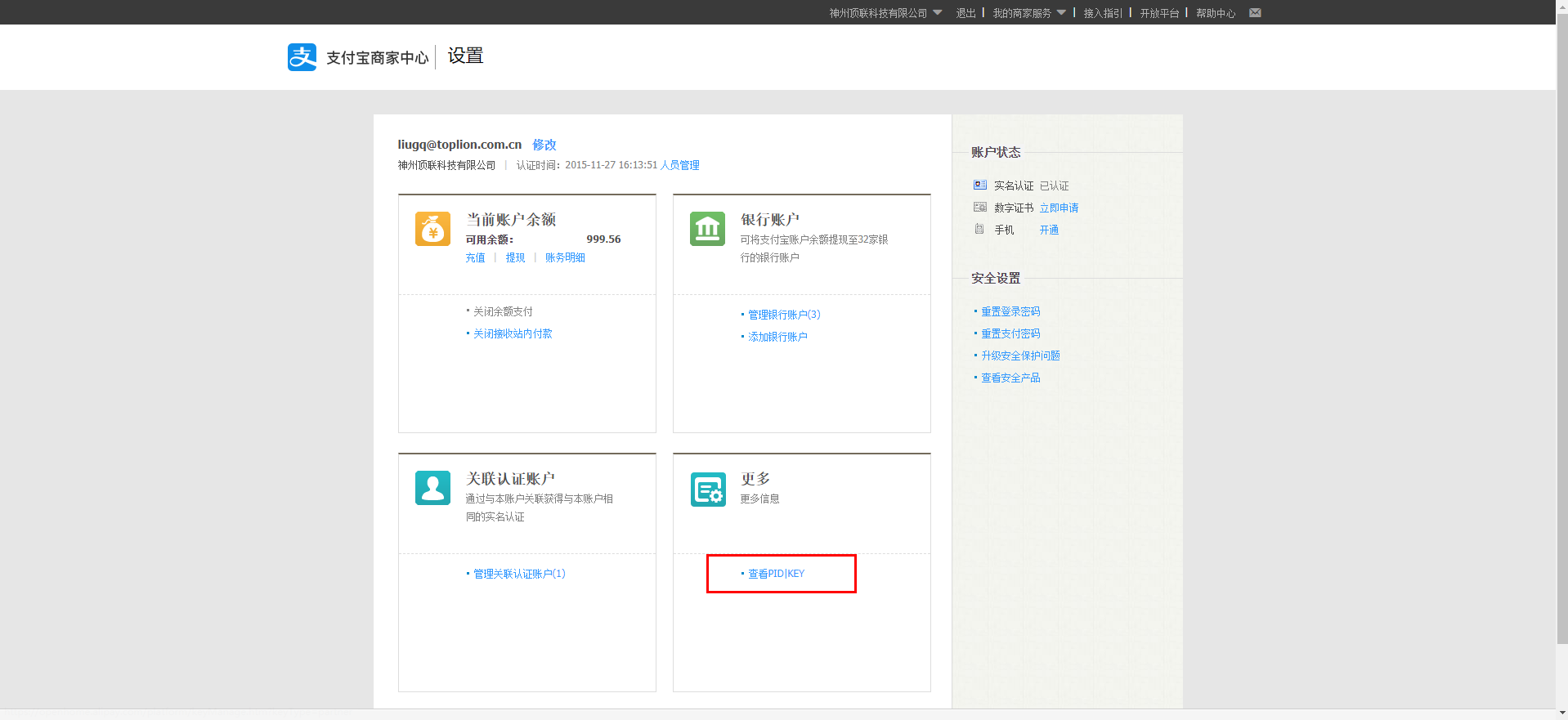Click the linked account person icon
Image resolution: width=1568 pixels, height=720 pixels.
pos(432,488)
